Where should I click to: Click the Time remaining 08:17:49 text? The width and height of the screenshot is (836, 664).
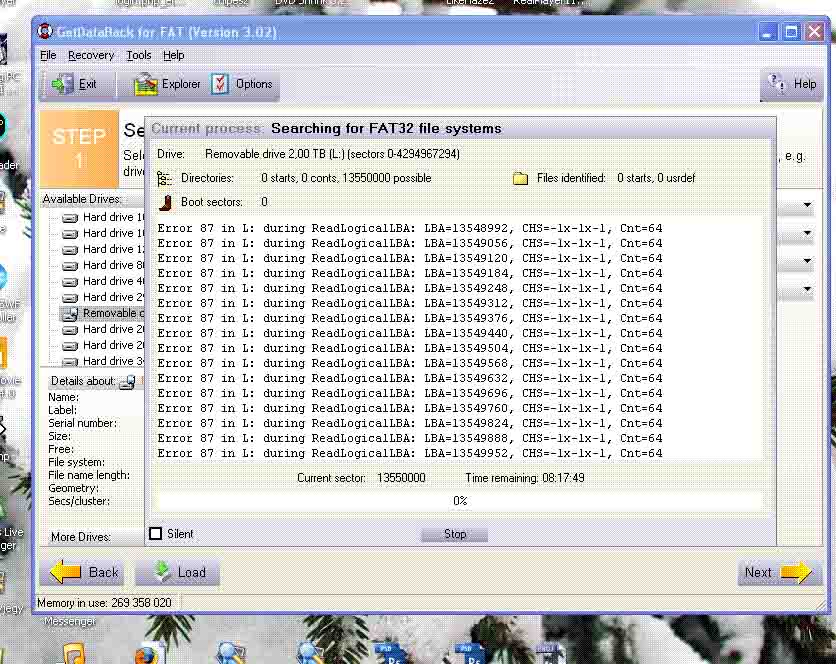click(525, 478)
